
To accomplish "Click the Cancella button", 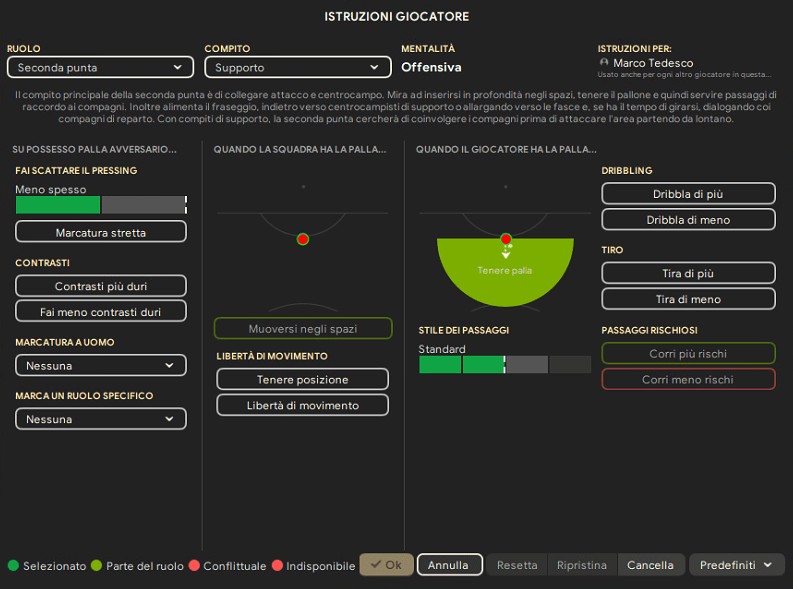I will [x=650, y=565].
